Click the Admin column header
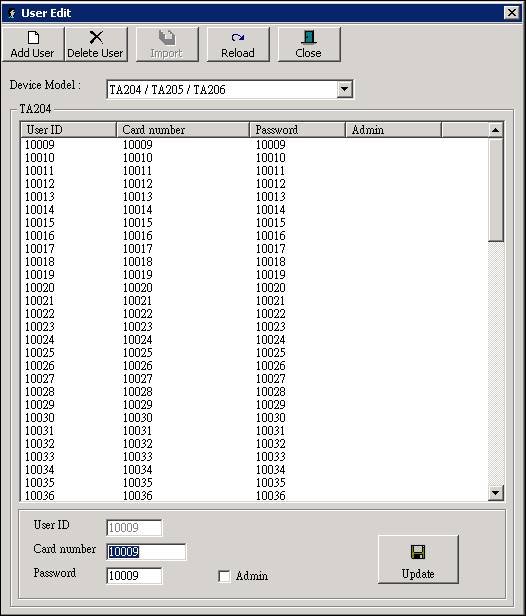 click(393, 130)
